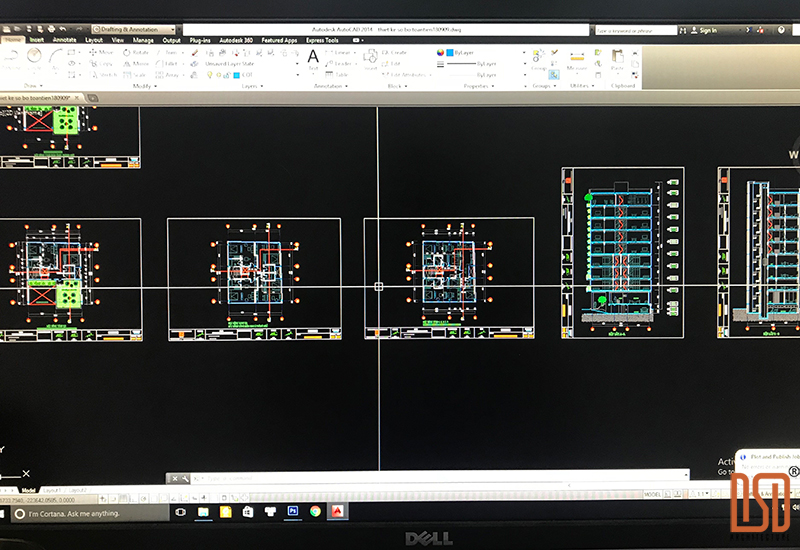Click the keyword search input field
The height and width of the screenshot is (550, 800).
tap(635, 30)
